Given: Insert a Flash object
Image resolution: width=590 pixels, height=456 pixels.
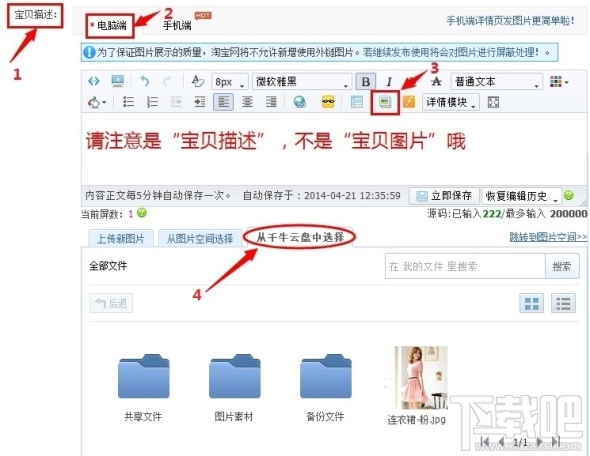Looking at the screenshot, I should coord(409,102).
